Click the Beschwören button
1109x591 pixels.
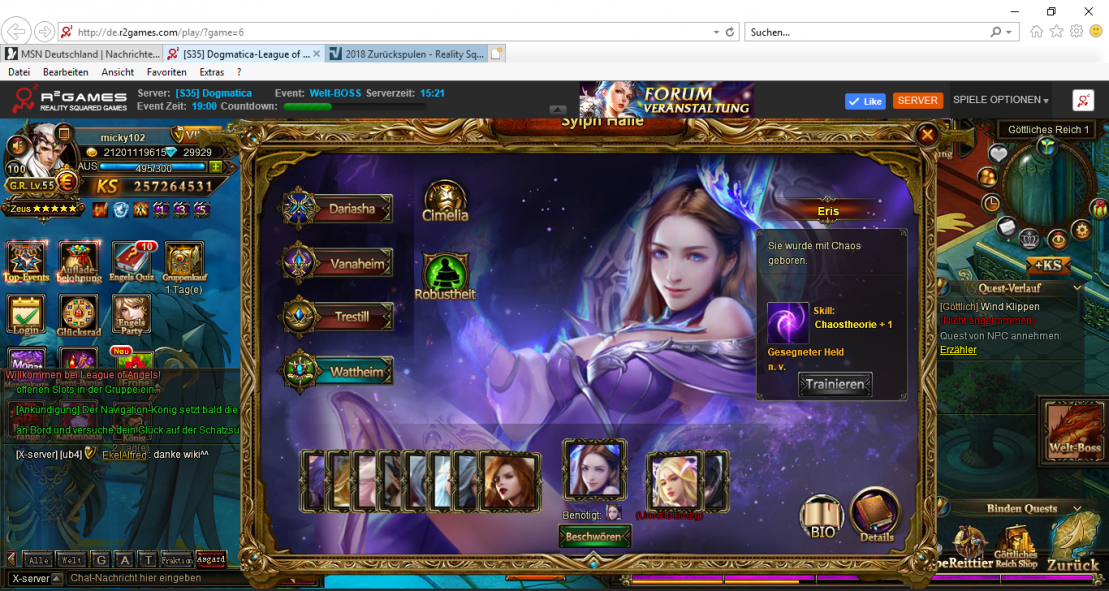coord(595,537)
